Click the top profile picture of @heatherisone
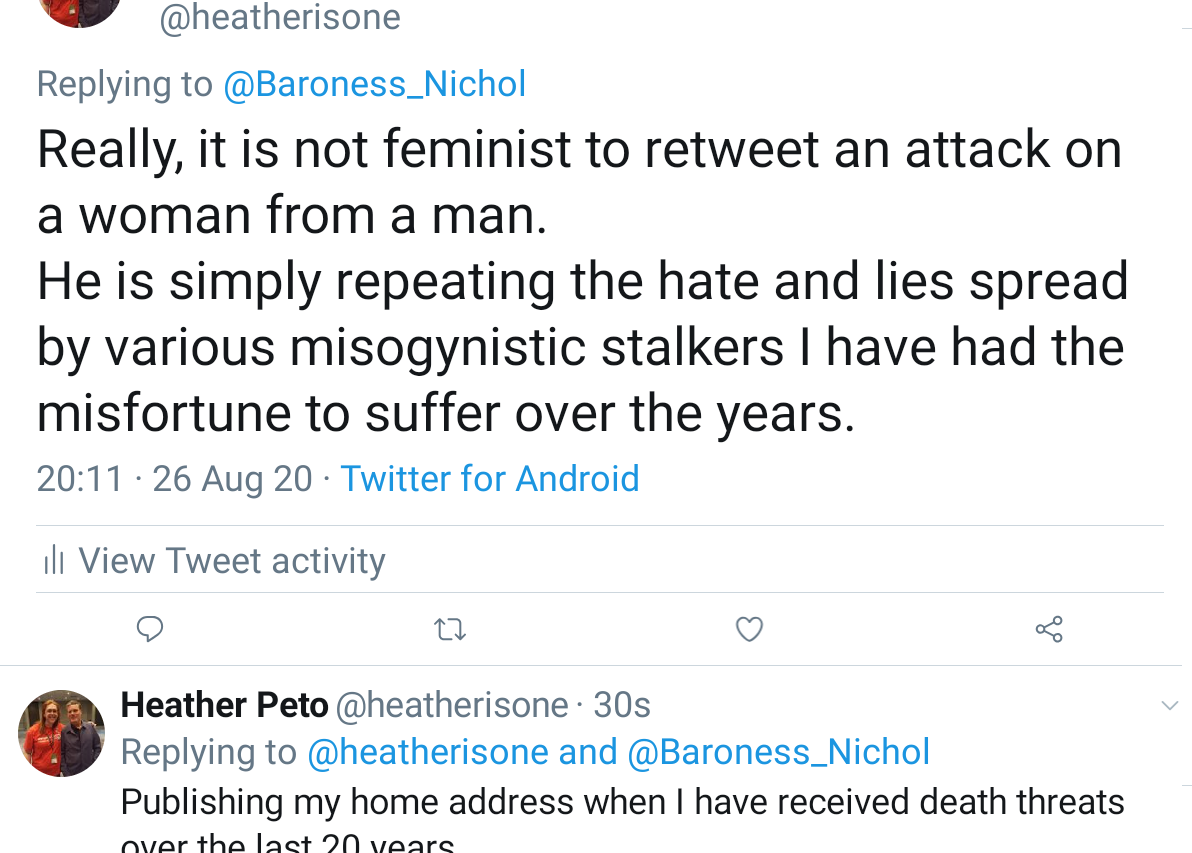The height and width of the screenshot is (853, 1192). click(x=78, y=14)
